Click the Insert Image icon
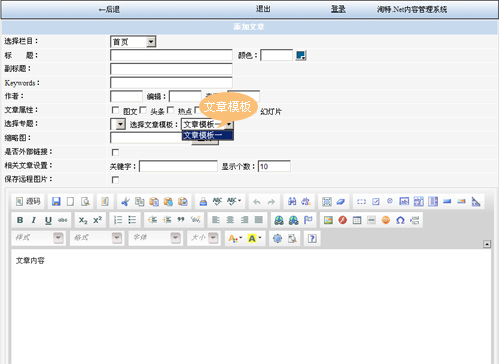The image size is (500, 364). (x=328, y=220)
